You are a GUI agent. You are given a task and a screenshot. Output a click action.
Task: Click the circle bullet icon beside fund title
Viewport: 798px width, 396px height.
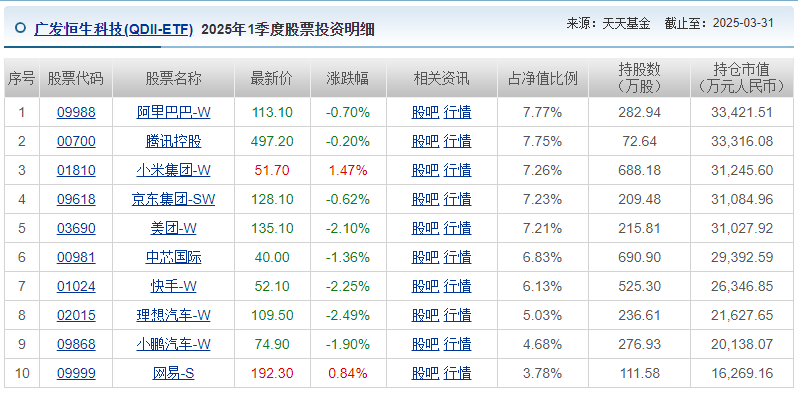20,28
